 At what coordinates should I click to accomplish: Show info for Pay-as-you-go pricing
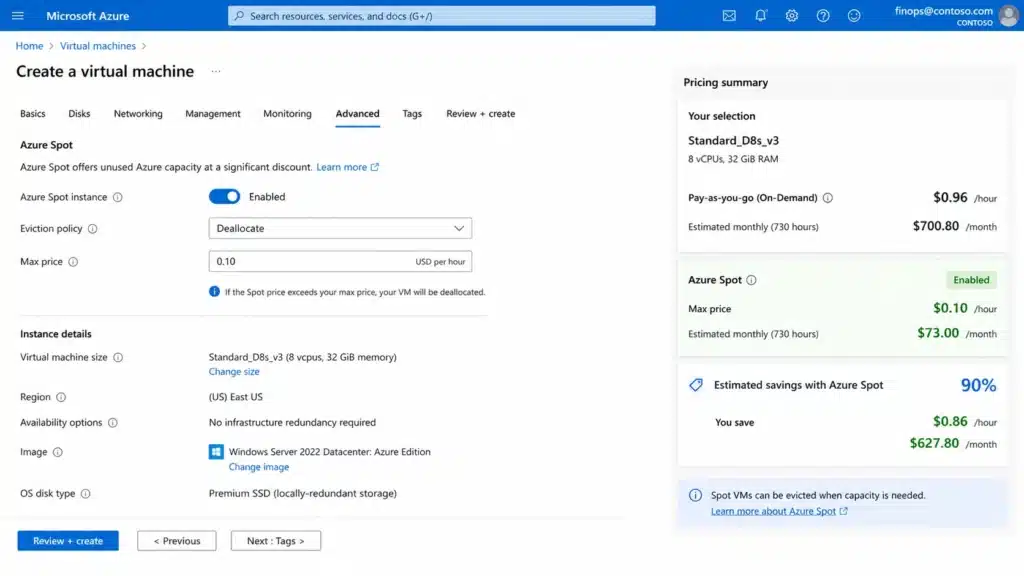pyautogui.click(x=827, y=198)
